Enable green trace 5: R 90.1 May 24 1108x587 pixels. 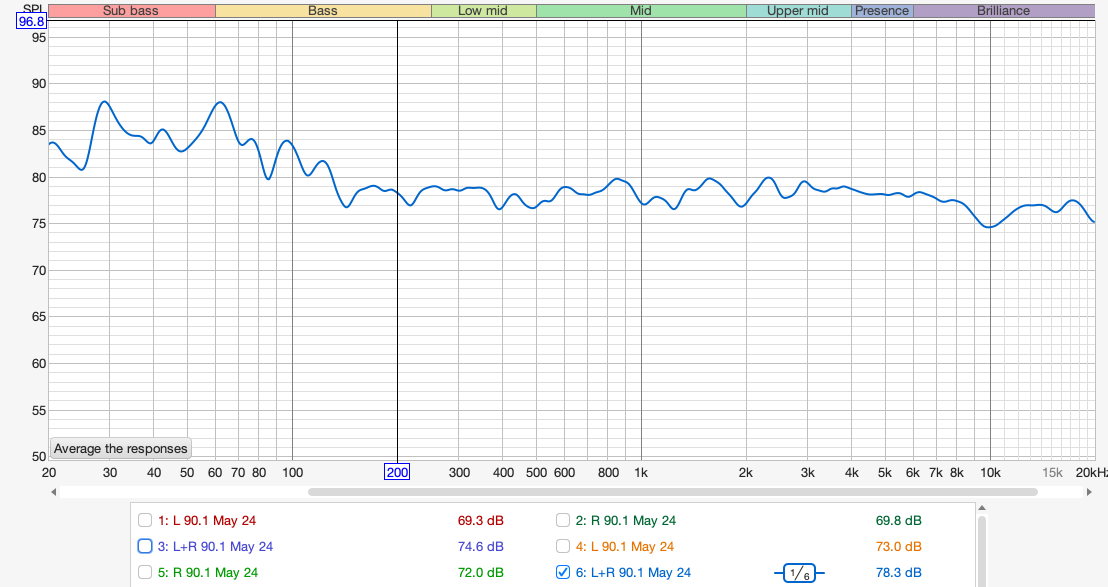point(145,572)
